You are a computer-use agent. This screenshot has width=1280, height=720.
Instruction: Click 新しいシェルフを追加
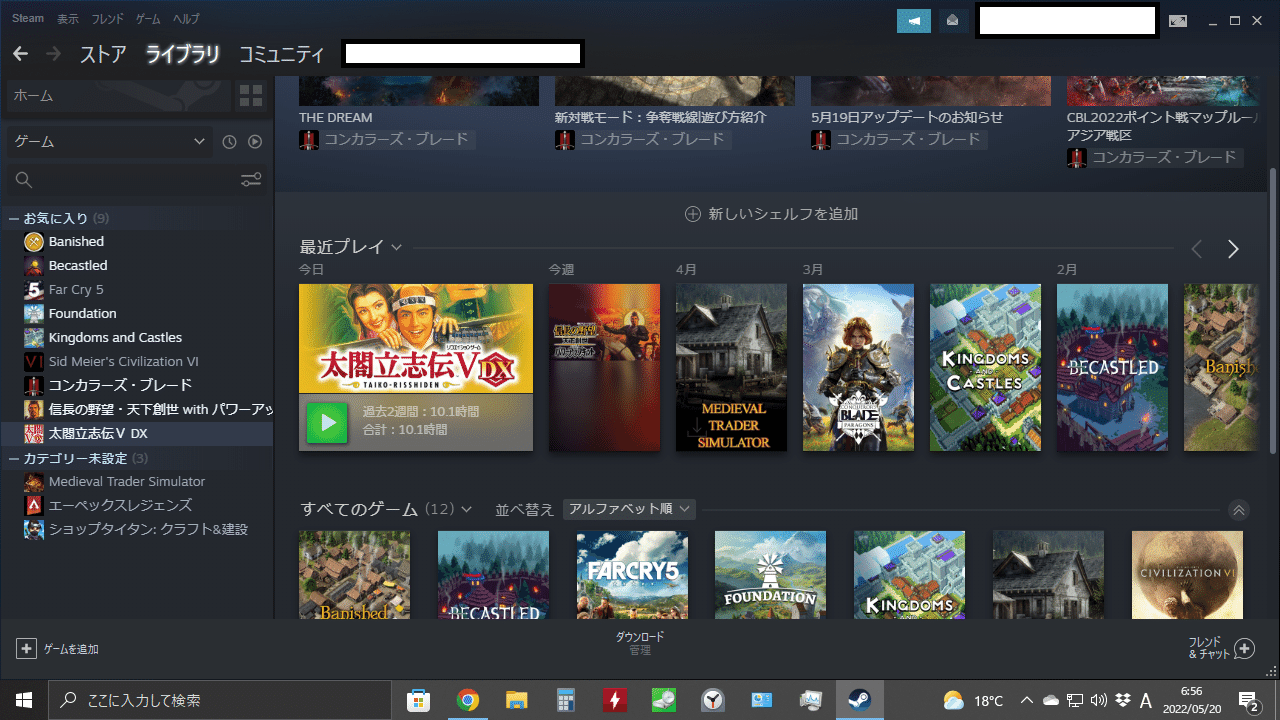coord(771,214)
